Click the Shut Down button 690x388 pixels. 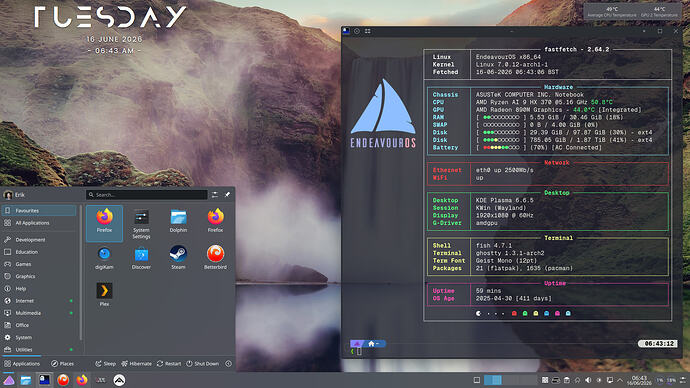tap(202, 364)
